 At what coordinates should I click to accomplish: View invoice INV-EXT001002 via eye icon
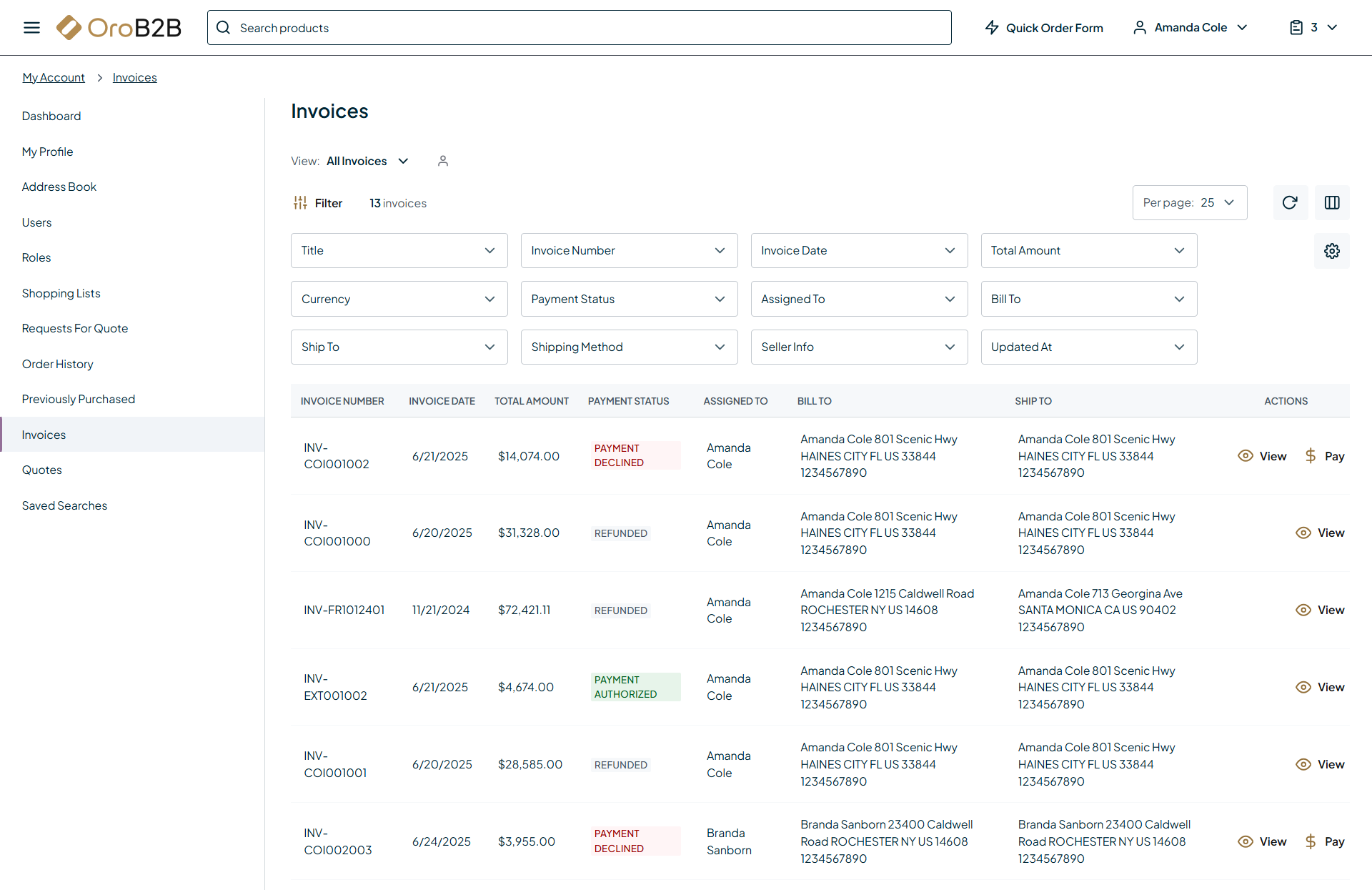pos(1303,687)
